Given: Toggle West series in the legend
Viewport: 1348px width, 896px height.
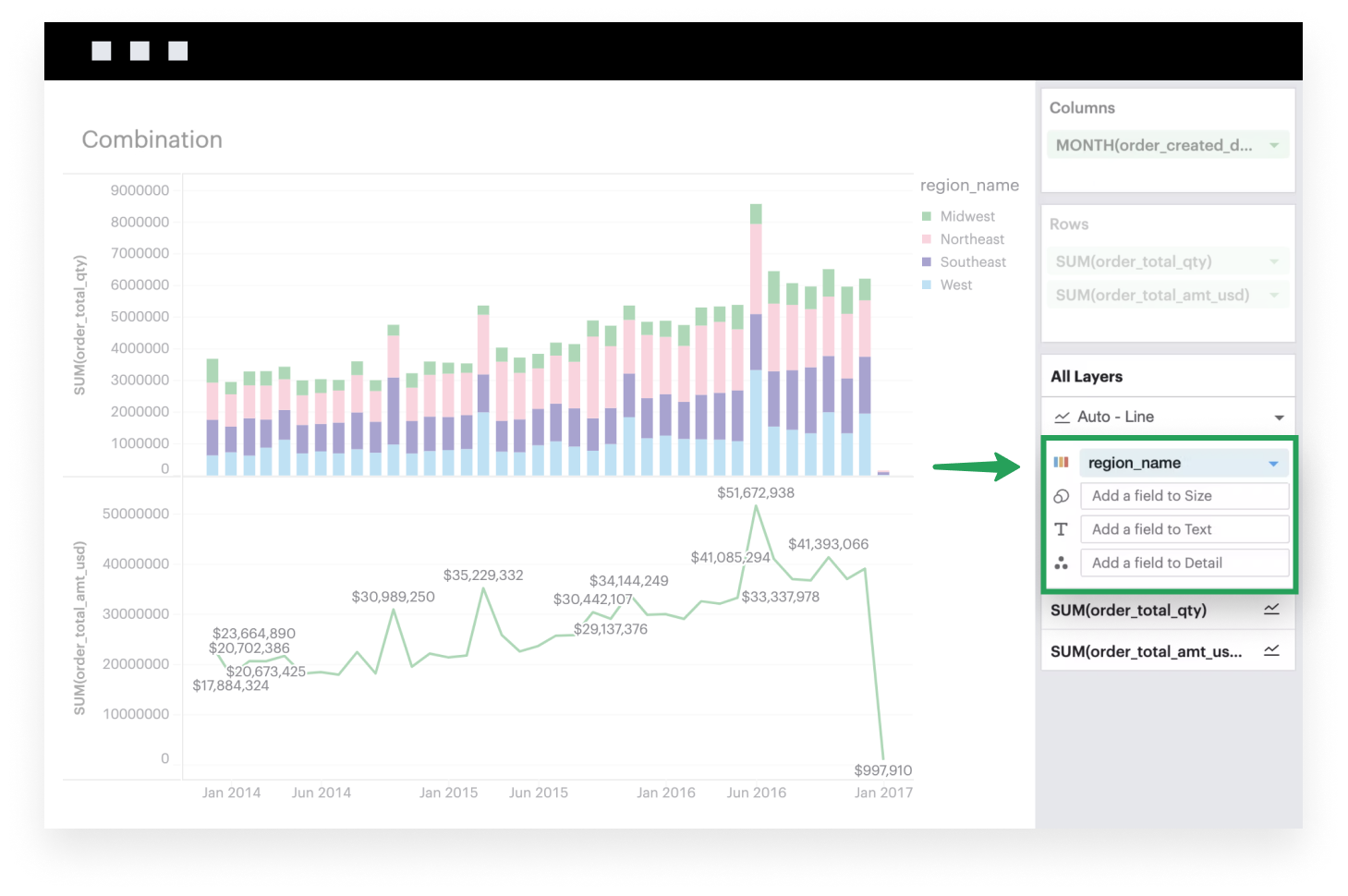Looking at the screenshot, I should tap(955, 285).
